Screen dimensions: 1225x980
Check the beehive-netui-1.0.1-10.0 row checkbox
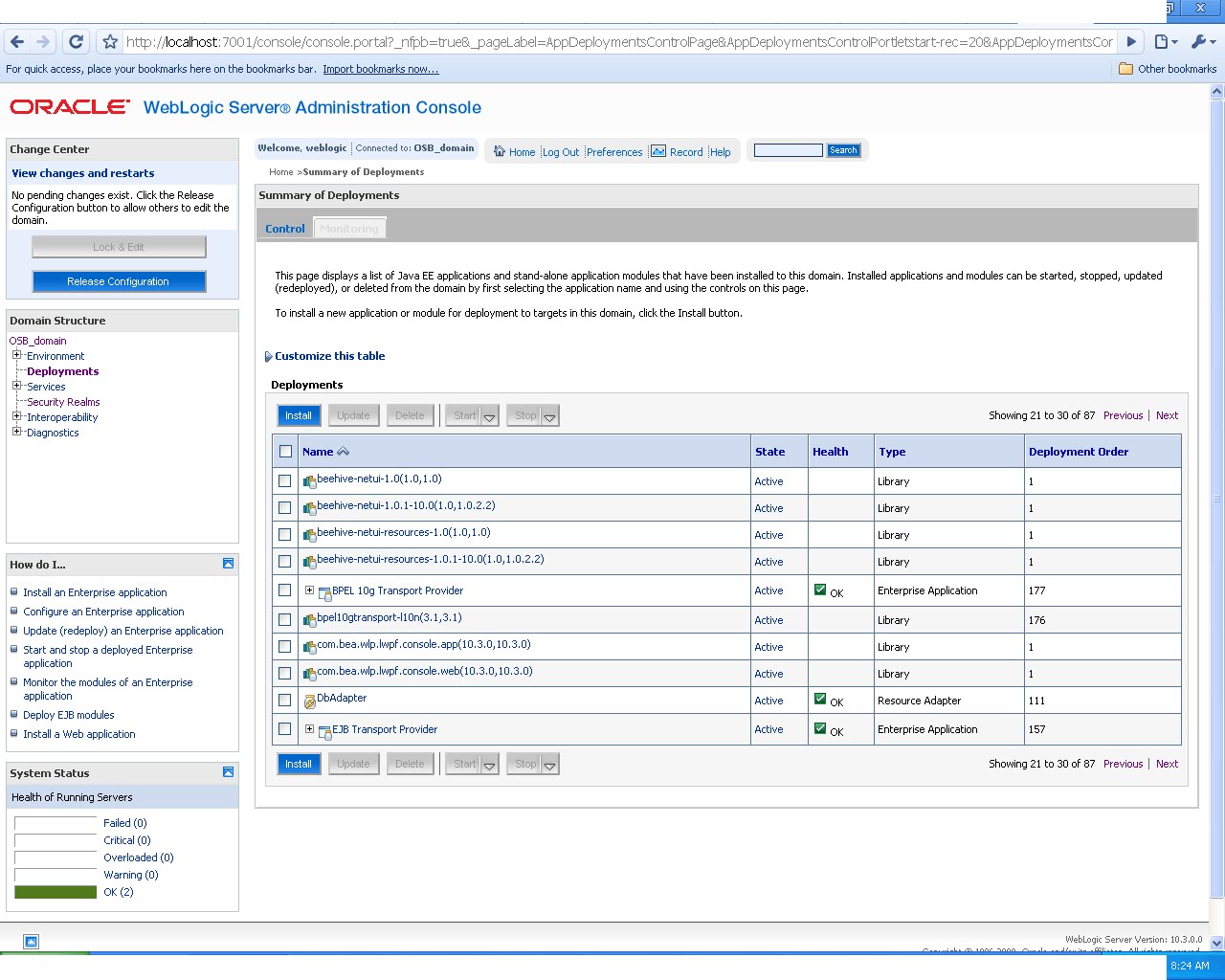click(x=284, y=507)
